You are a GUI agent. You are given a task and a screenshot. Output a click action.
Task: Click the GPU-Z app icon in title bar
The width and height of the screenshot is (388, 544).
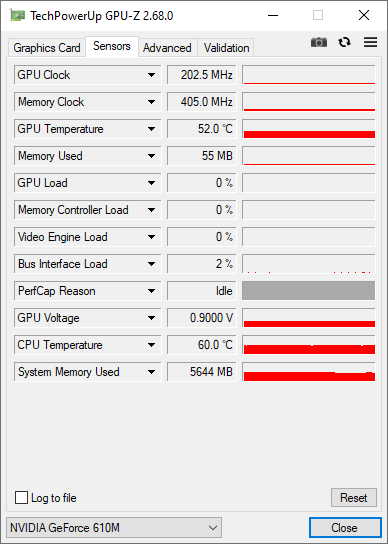(17, 16)
